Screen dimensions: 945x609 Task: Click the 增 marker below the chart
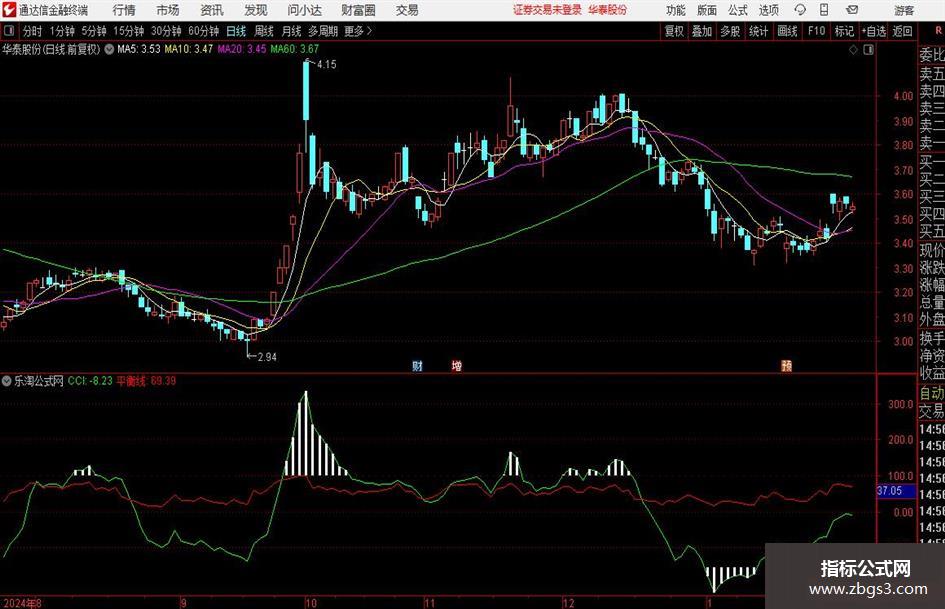pos(457,366)
